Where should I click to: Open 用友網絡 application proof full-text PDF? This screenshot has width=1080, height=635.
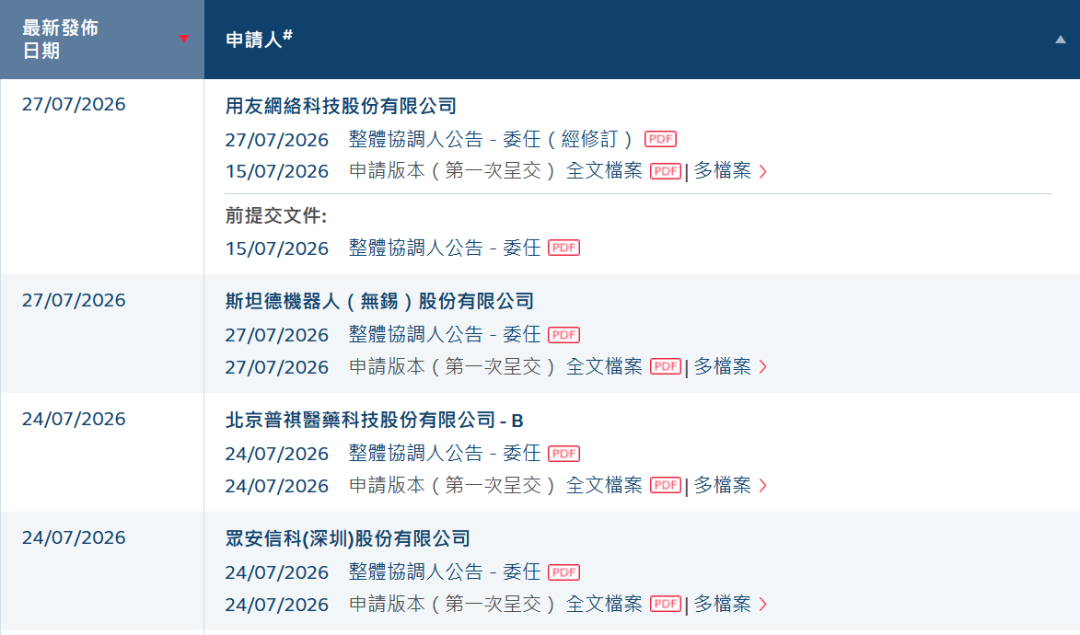pyautogui.click(x=665, y=171)
